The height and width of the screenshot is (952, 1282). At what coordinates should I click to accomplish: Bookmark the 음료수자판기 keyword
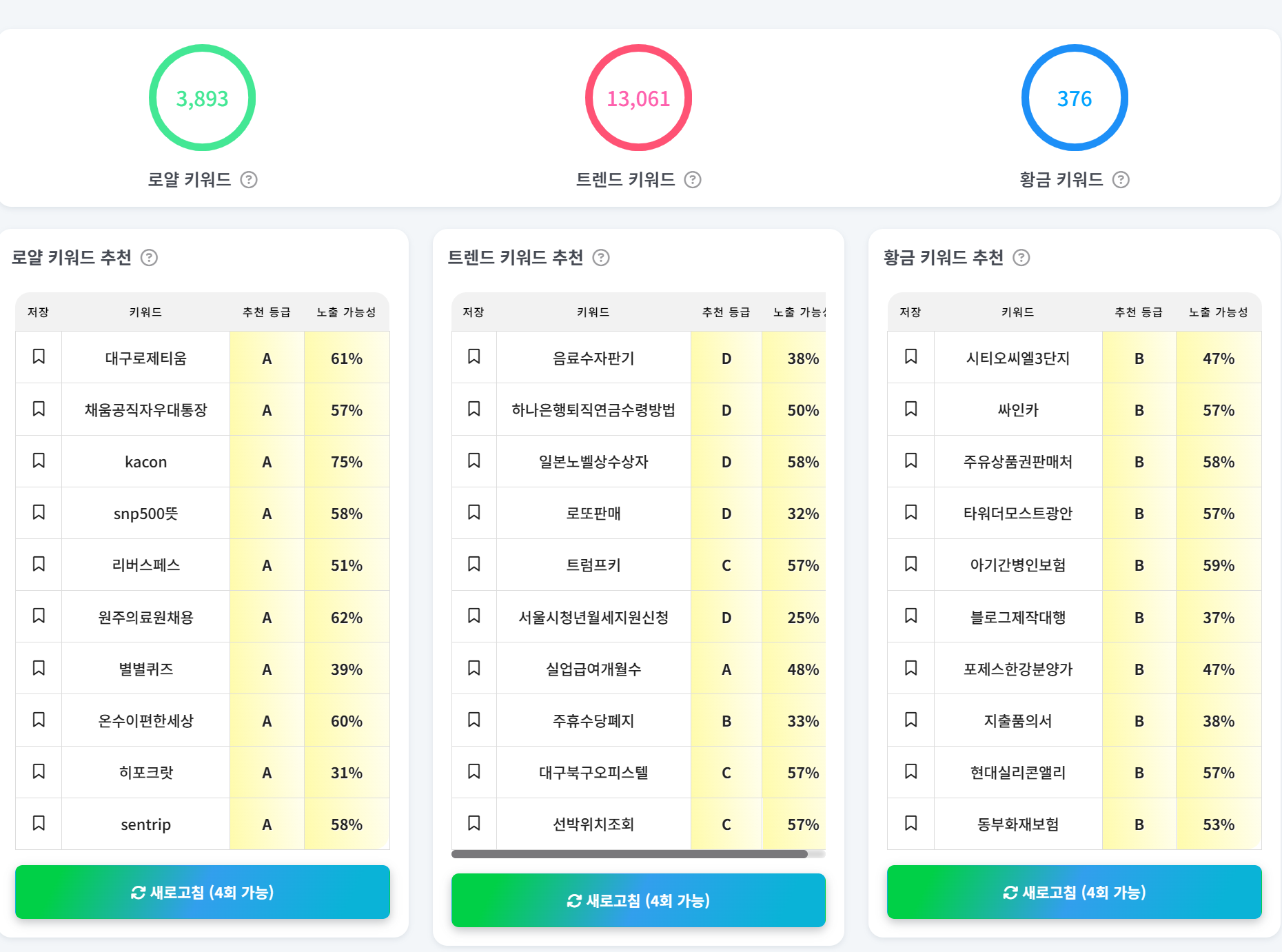click(x=474, y=356)
